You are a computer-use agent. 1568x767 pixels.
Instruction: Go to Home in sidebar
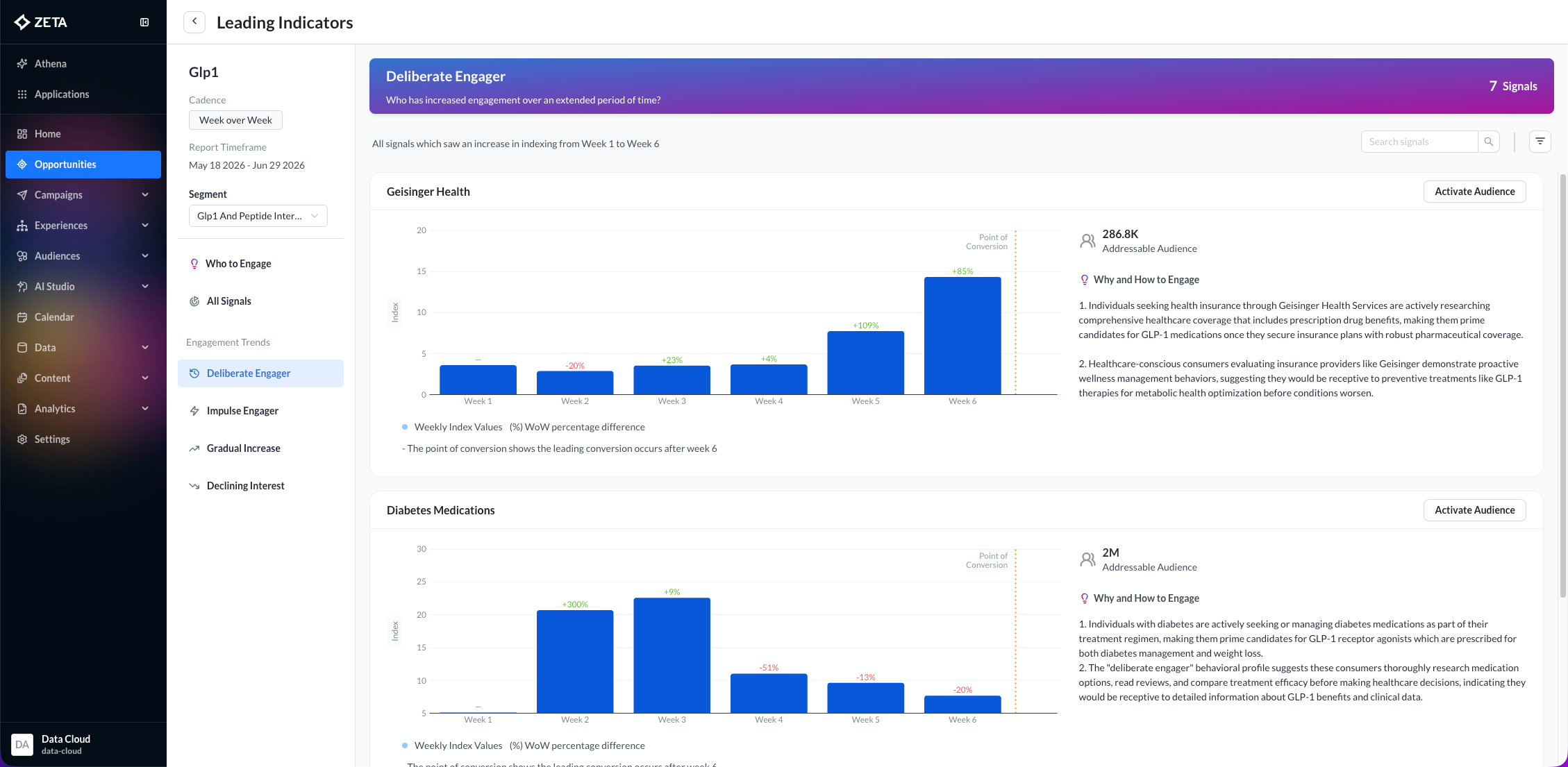[x=83, y=134]
